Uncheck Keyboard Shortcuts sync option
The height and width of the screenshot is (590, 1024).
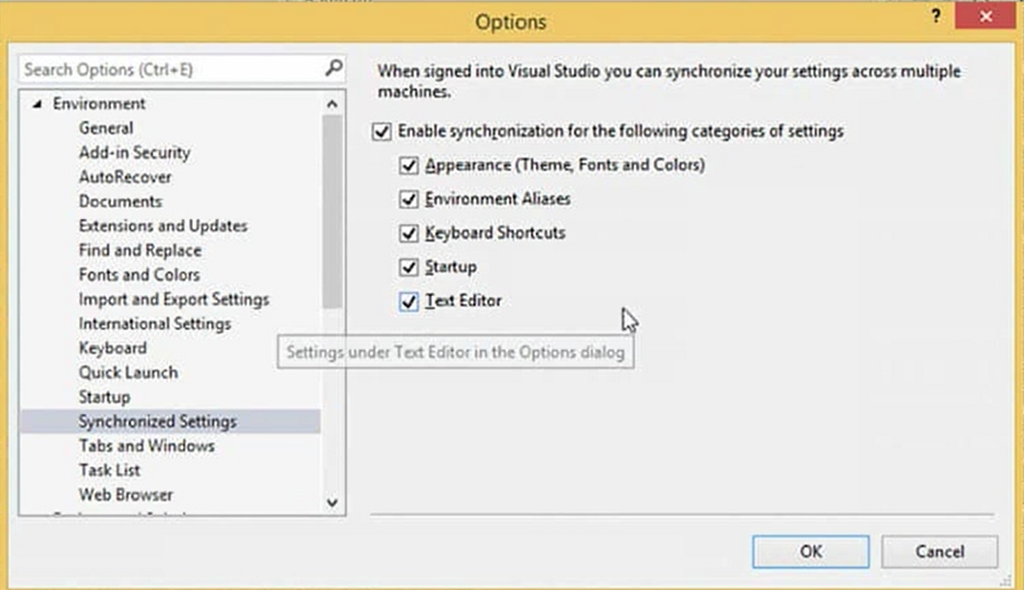pyautogui.click(x=409, y=233)
